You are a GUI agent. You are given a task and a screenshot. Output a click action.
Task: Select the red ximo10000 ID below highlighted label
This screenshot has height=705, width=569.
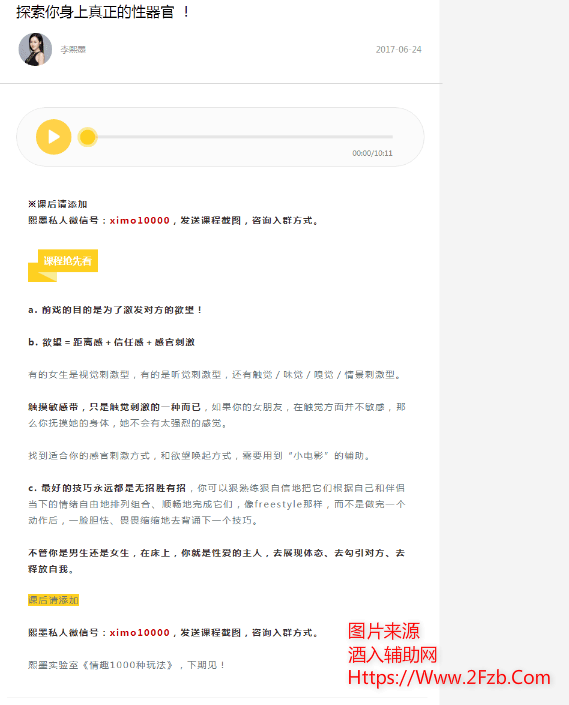140,633
